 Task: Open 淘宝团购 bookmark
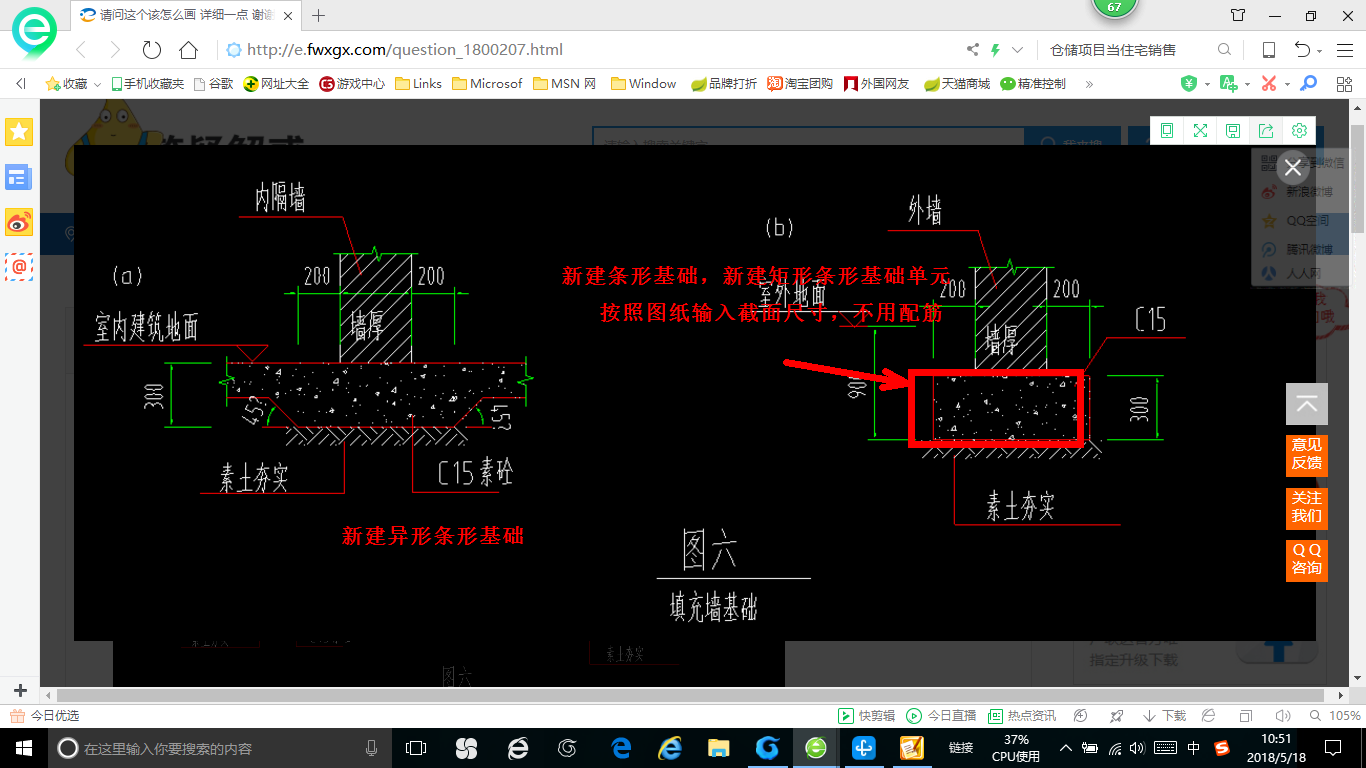tap(800, 84)
